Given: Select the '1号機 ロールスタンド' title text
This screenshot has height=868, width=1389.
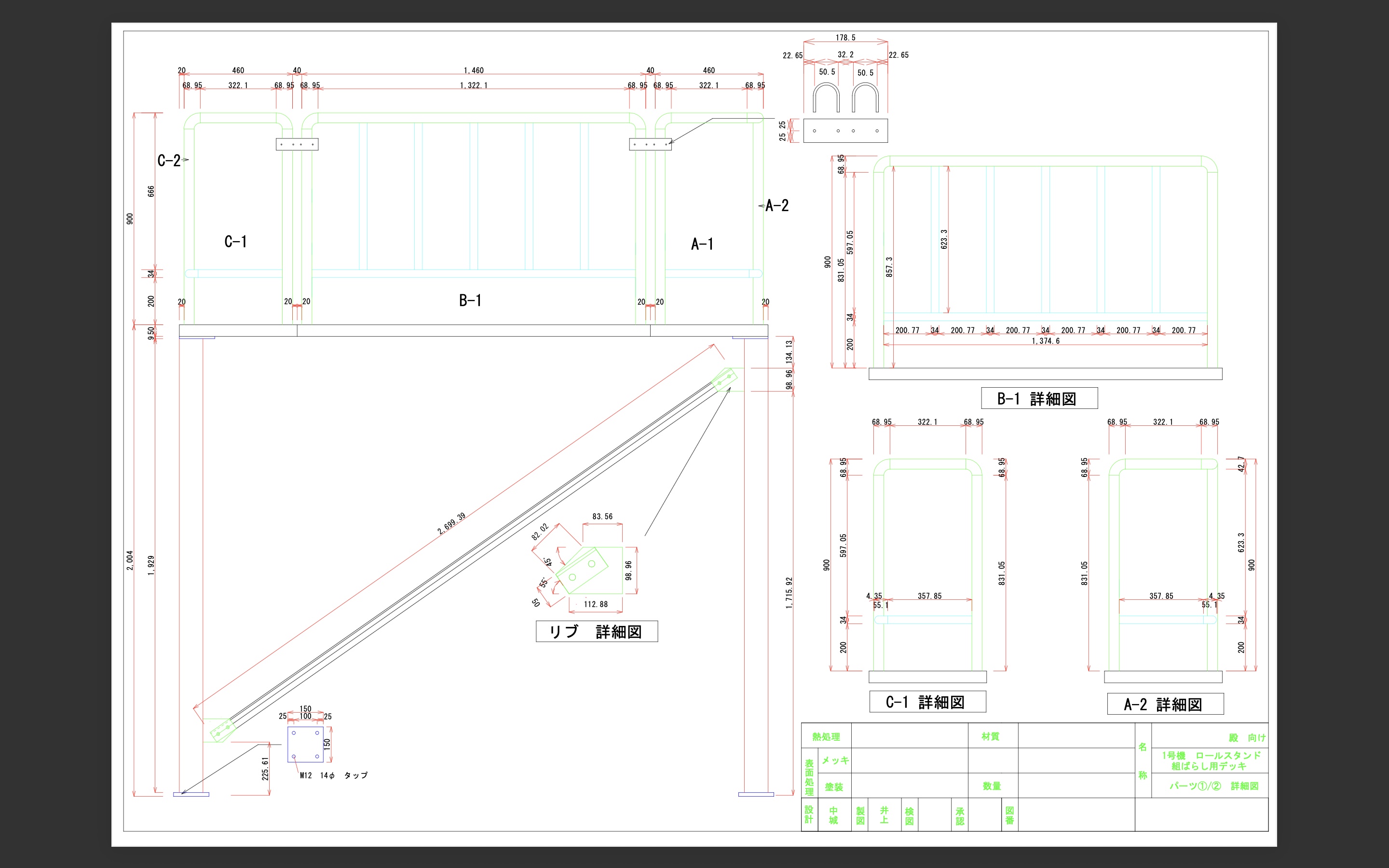Looking at the screenshot, I should [1212, 756].
